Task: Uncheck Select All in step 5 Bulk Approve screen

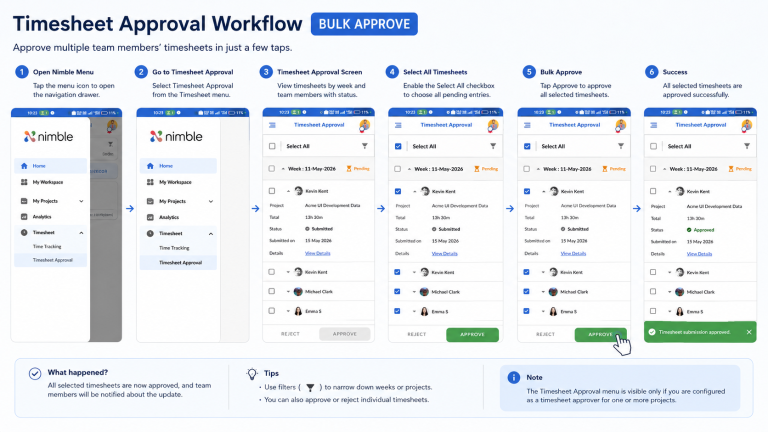Action: click(527, 146)
